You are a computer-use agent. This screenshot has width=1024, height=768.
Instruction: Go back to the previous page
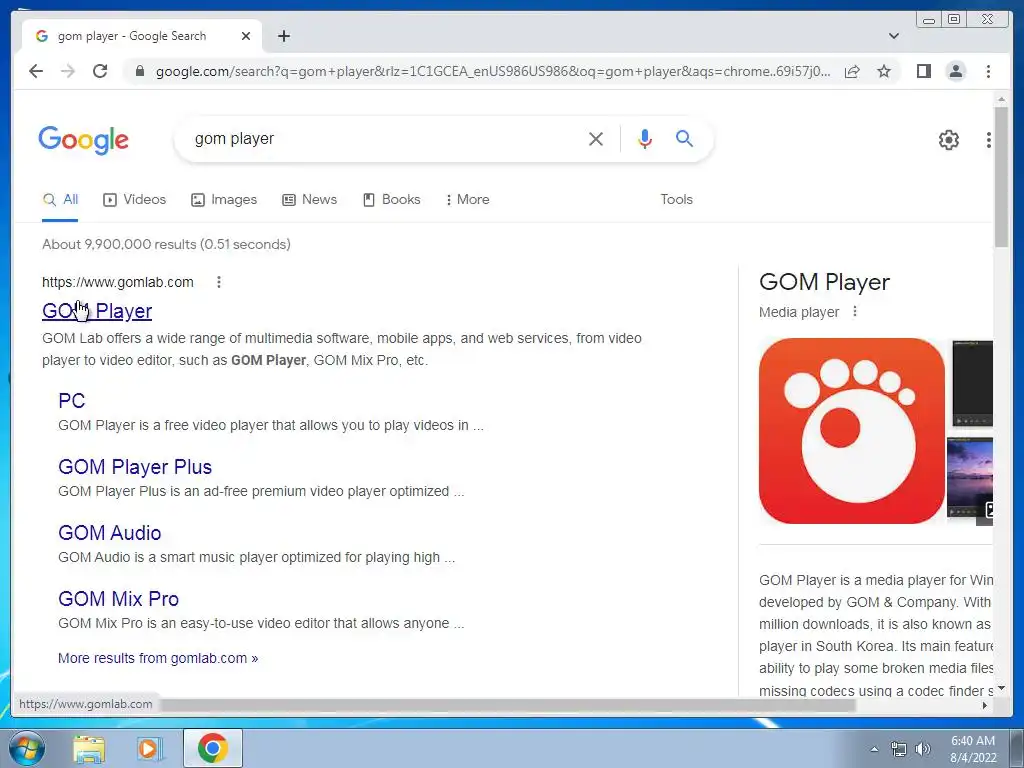(36, 71)
